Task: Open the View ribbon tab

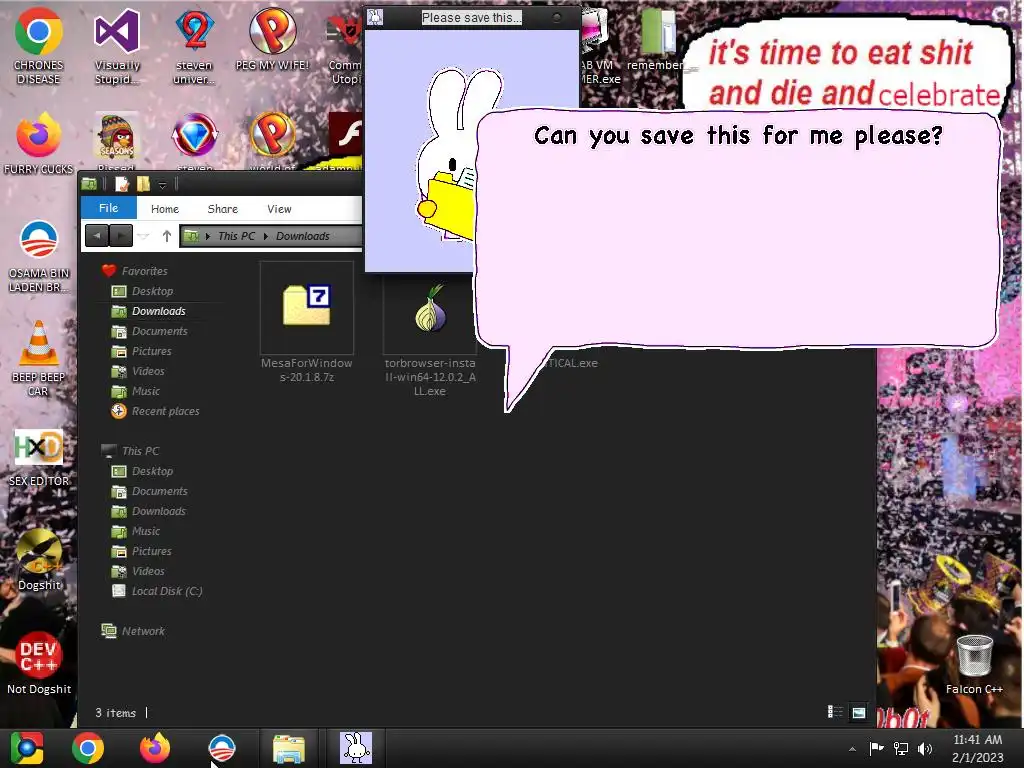Action: [x=279, y=209]
